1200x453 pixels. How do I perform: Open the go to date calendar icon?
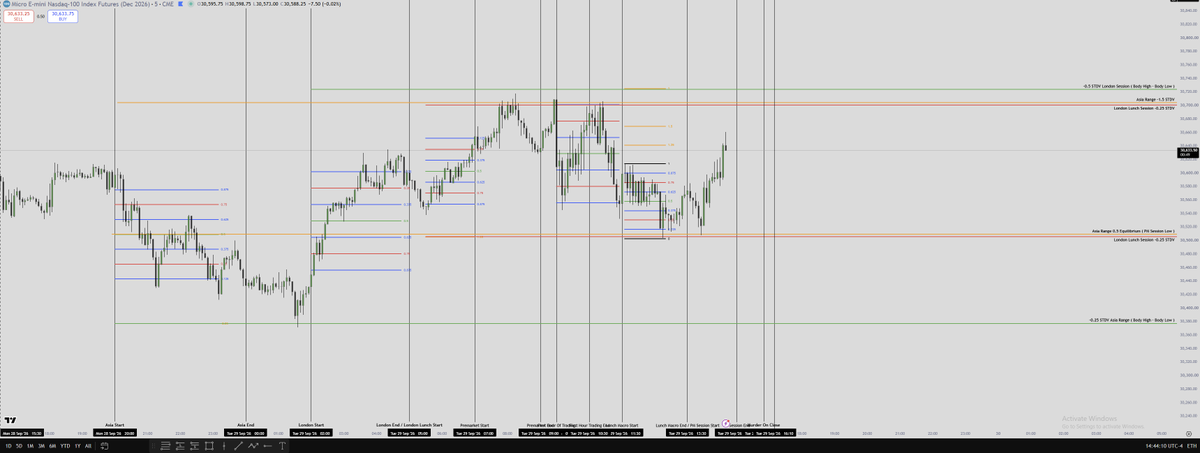(x=104, y=446)
